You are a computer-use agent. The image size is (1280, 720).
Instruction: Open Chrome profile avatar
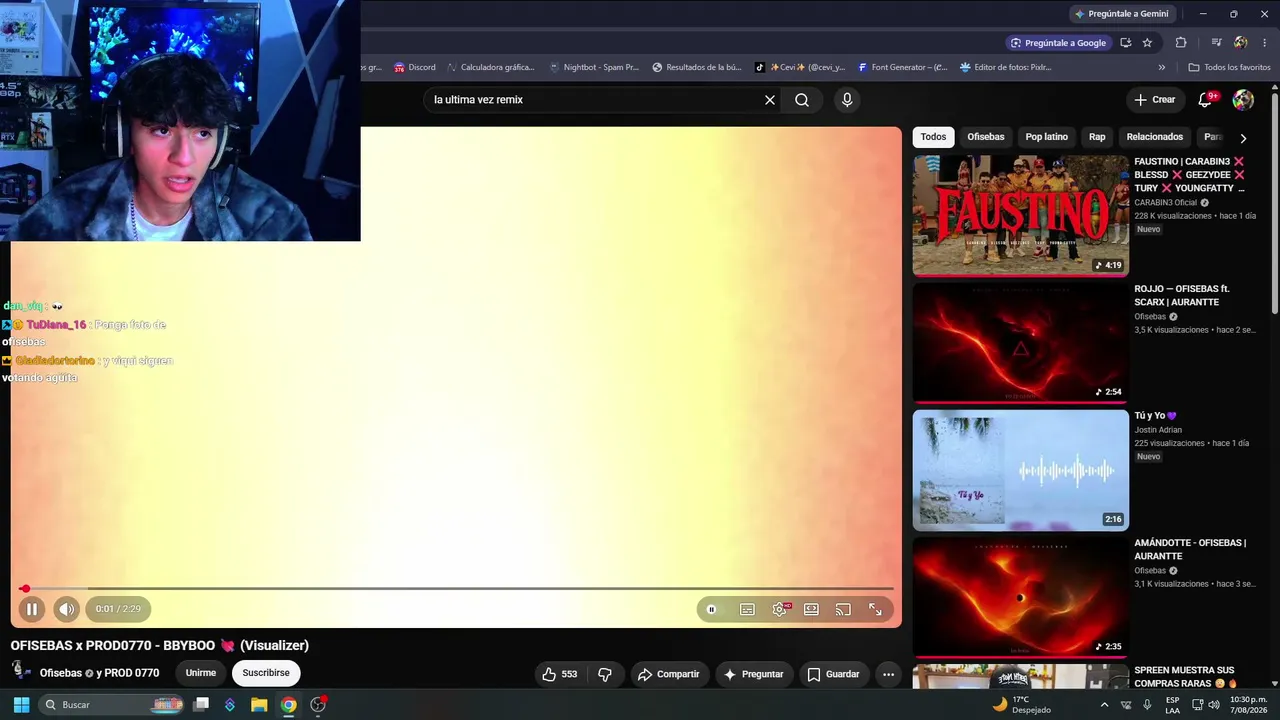point(1241,43)
